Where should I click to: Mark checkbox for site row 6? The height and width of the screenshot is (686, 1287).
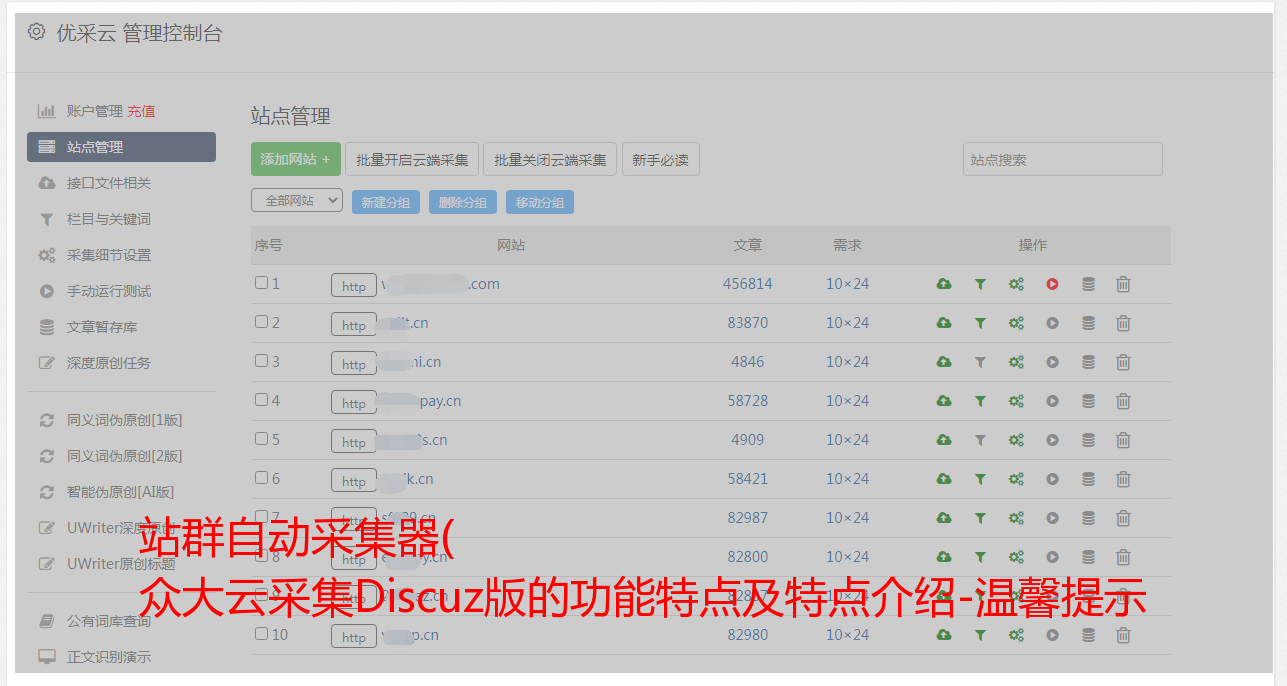click(x=261, y=478)
